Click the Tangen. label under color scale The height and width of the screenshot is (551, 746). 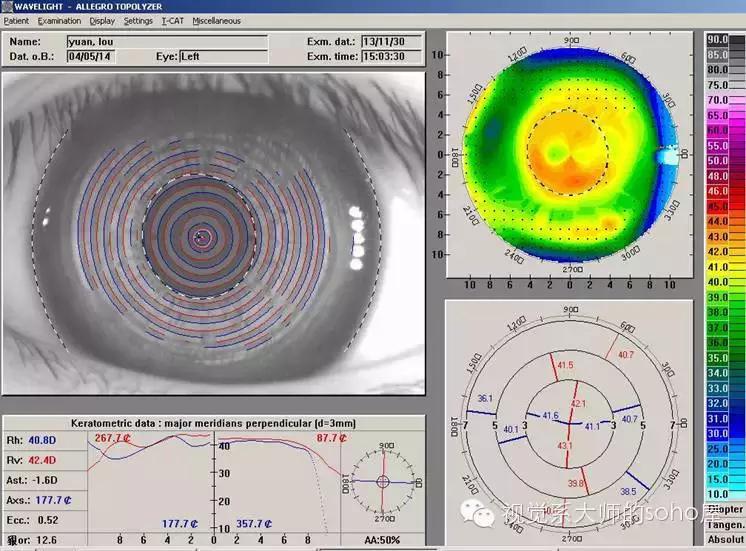coord(726,525)
